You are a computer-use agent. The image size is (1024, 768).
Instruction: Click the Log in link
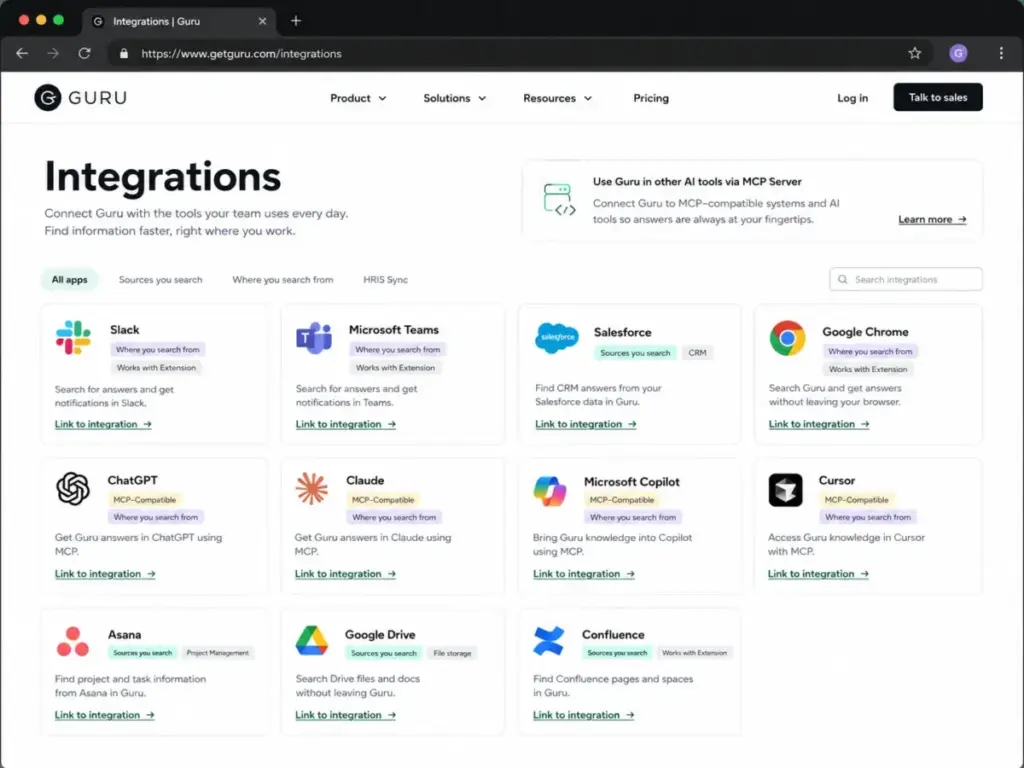[x=852, y=98]
